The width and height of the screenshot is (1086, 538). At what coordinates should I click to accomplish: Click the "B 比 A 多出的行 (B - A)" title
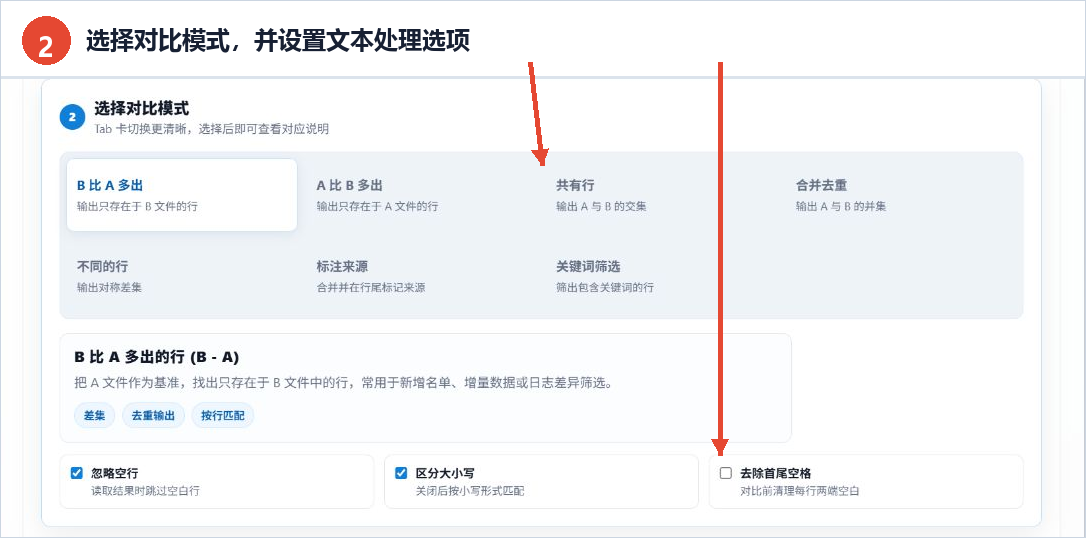pos(157,357)
